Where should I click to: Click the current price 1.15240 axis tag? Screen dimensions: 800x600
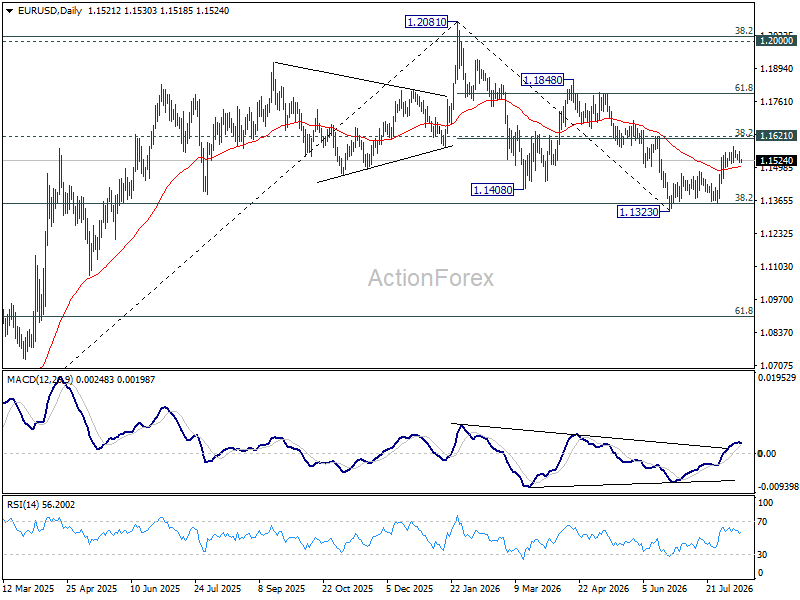coord(776,161)
